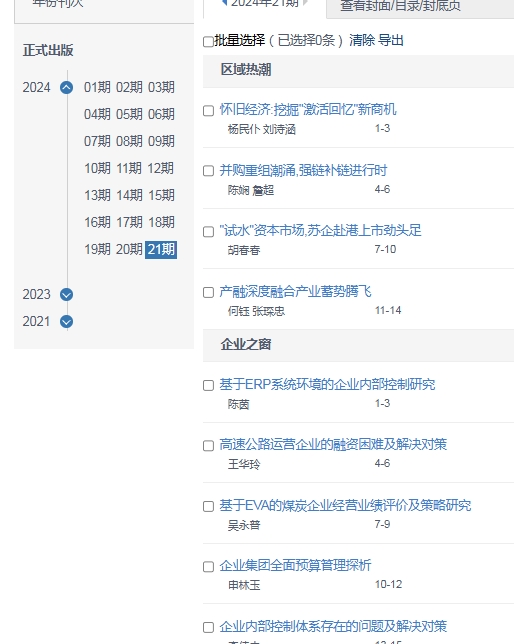Expand the 2021 year chevron icon

(67, 322)
